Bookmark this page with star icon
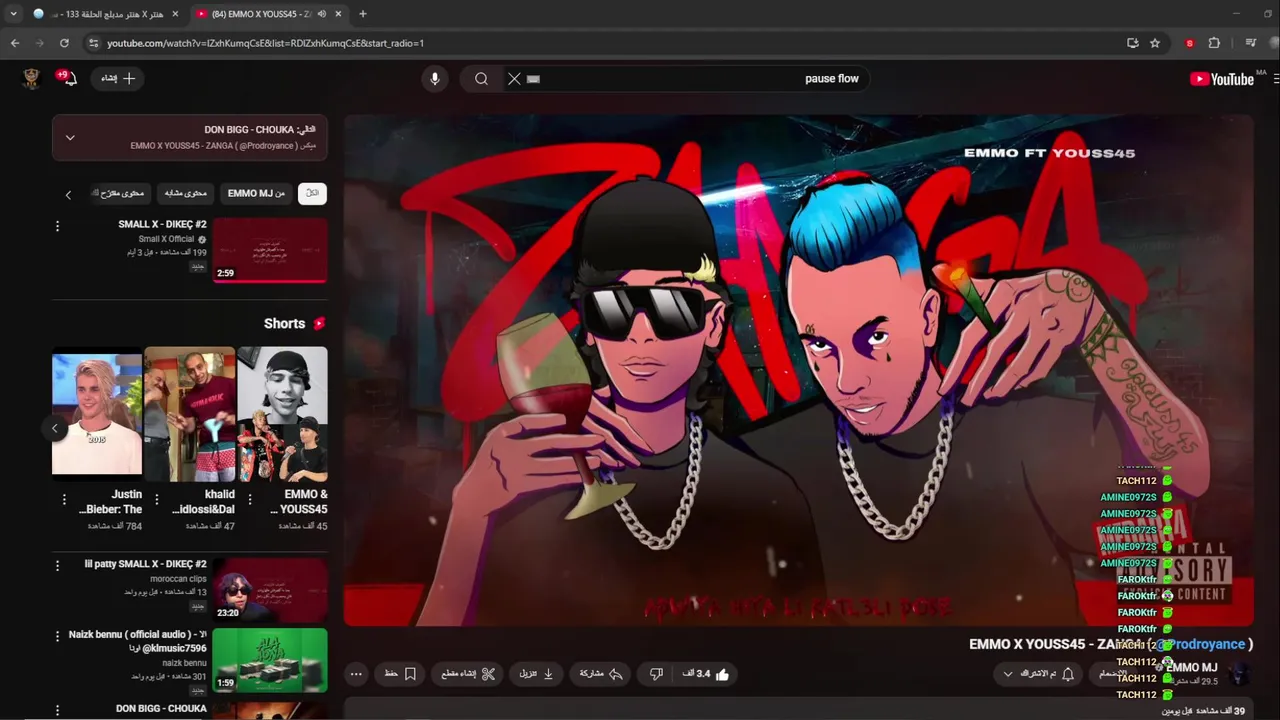The width and height of the screenshot is (1280, 720). point(1155,43)
